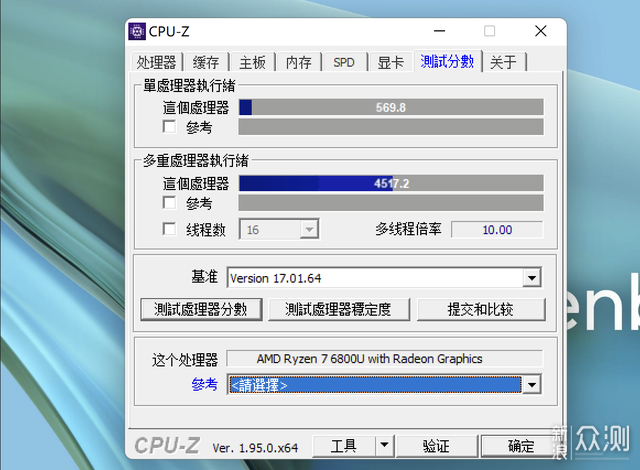Image resolution: width=640 pixels, height=470 pixels.
Task: Click the 測試處理器穩定度 button
Action: (338, 309)
